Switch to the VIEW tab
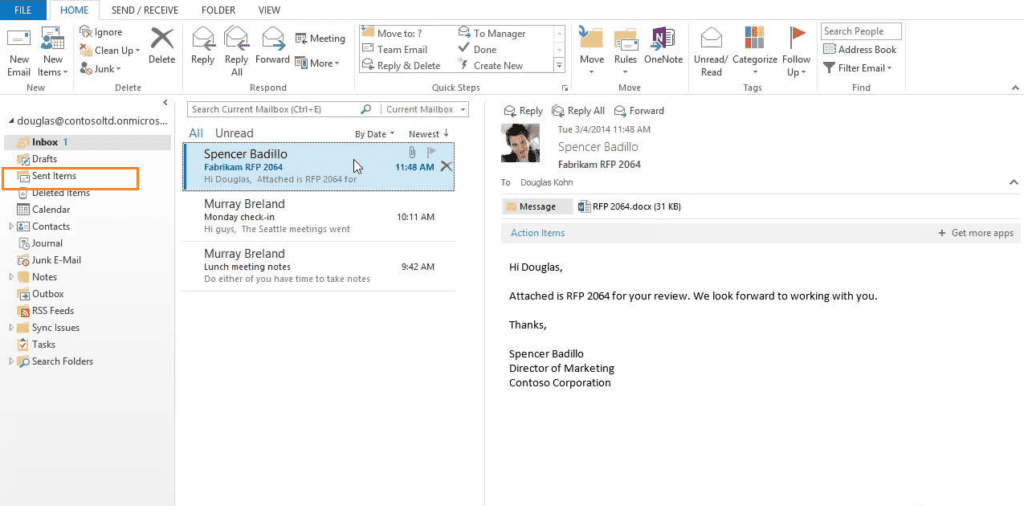Viewport: 1024px width, 506px height. click(x=269, y=10)
